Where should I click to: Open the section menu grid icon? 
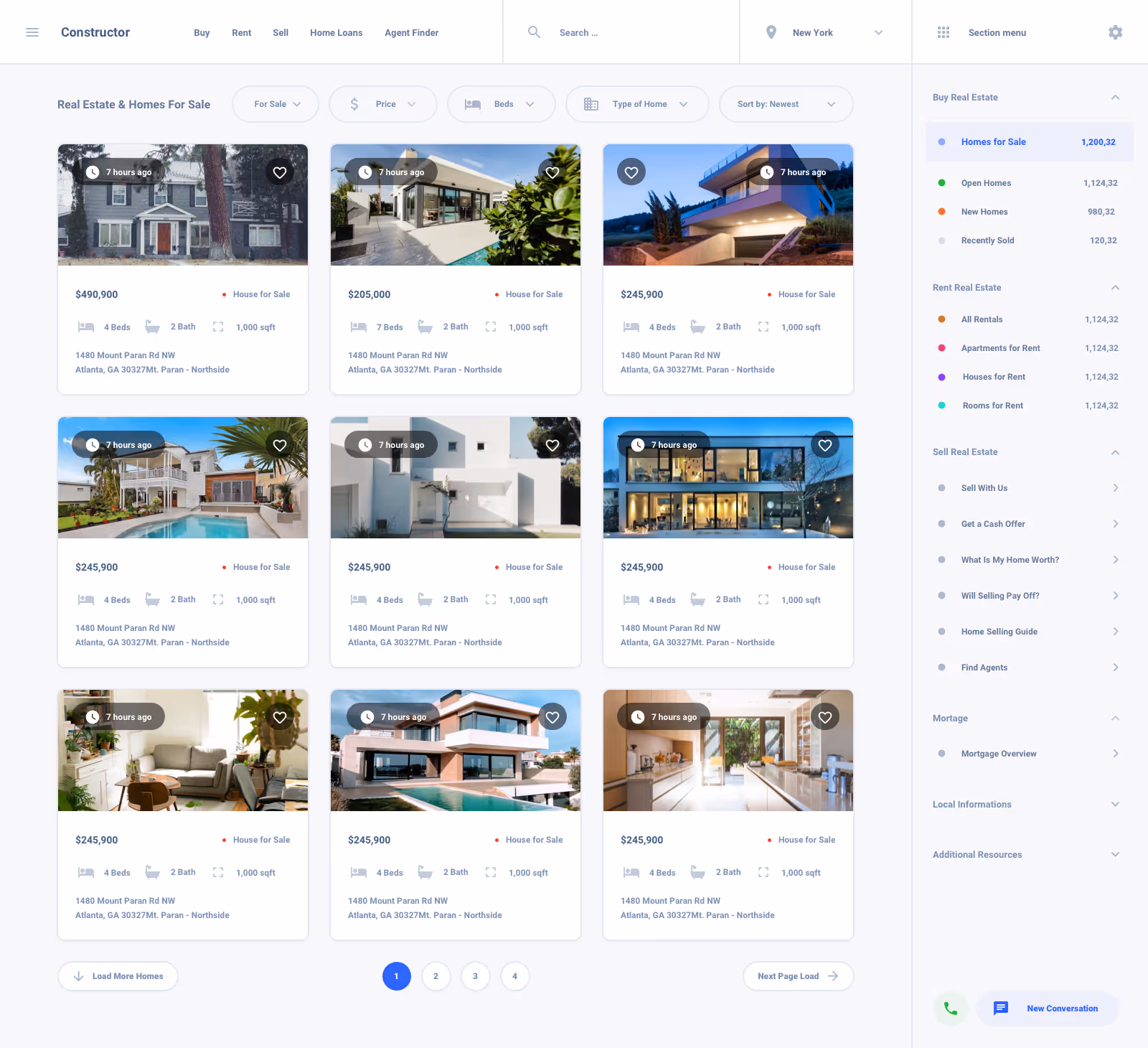point(944,32)
